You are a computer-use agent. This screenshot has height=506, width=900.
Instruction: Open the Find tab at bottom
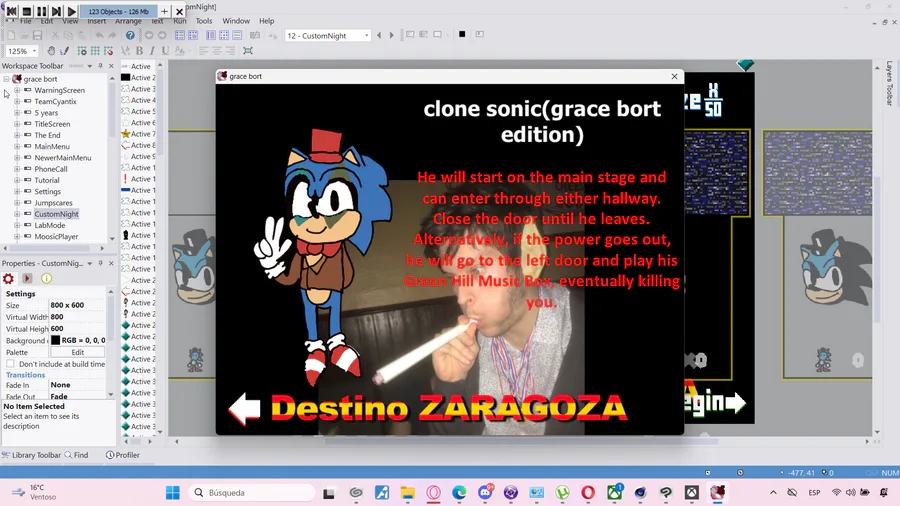pyautogui.click(x=76, y=455)
